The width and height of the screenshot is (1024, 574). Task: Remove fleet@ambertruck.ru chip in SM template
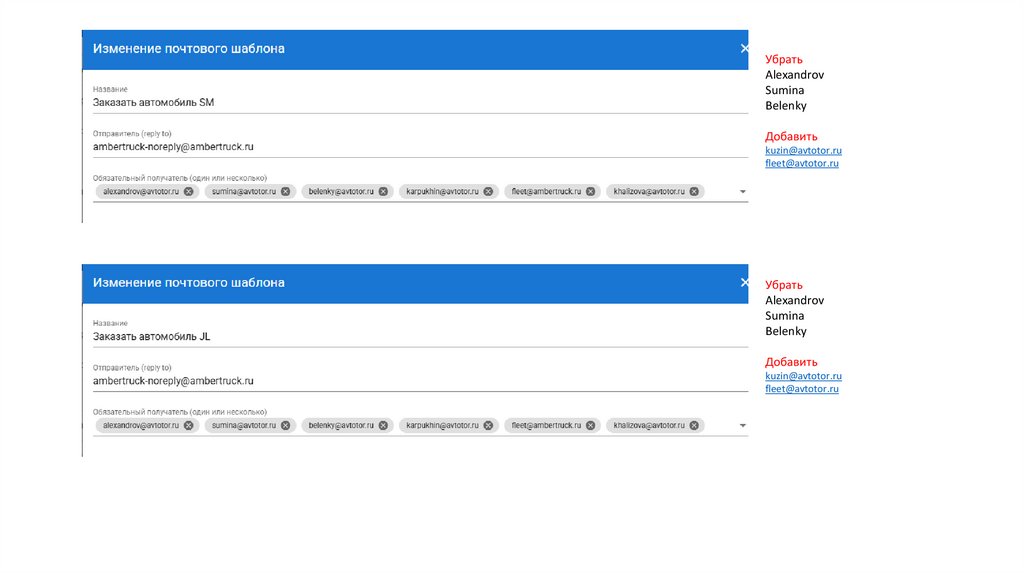pyautogui.click(x=590, y=191)
